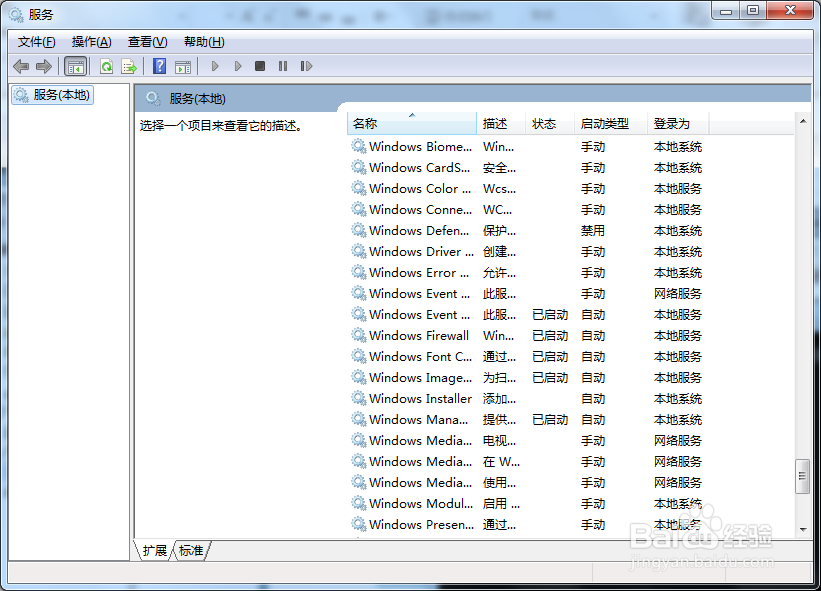This screenshot has height=591, width=821.
Task: Click the Export list toolbar icon
Action: tap(129, 66)
